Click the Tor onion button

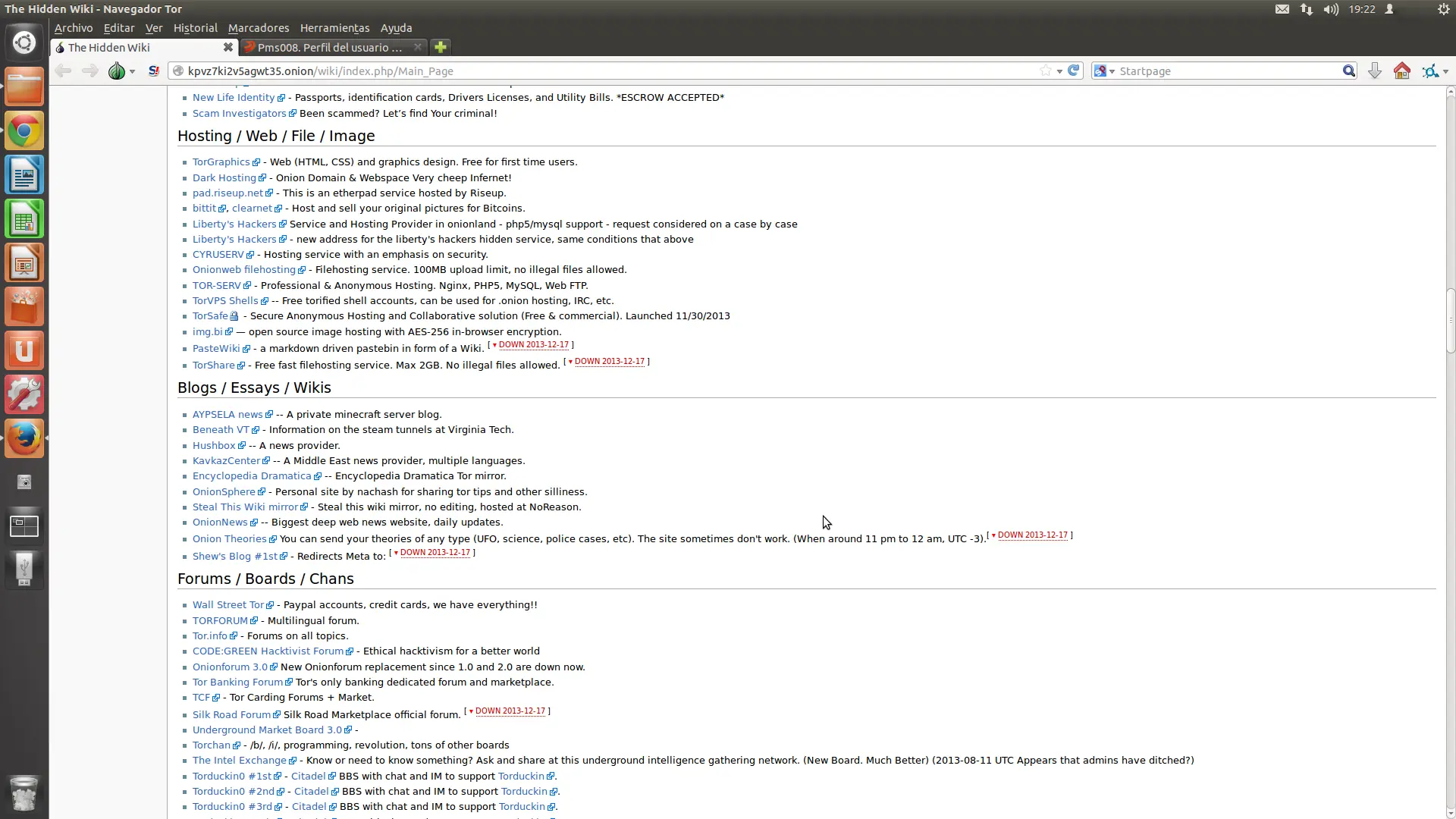point(117,71)
